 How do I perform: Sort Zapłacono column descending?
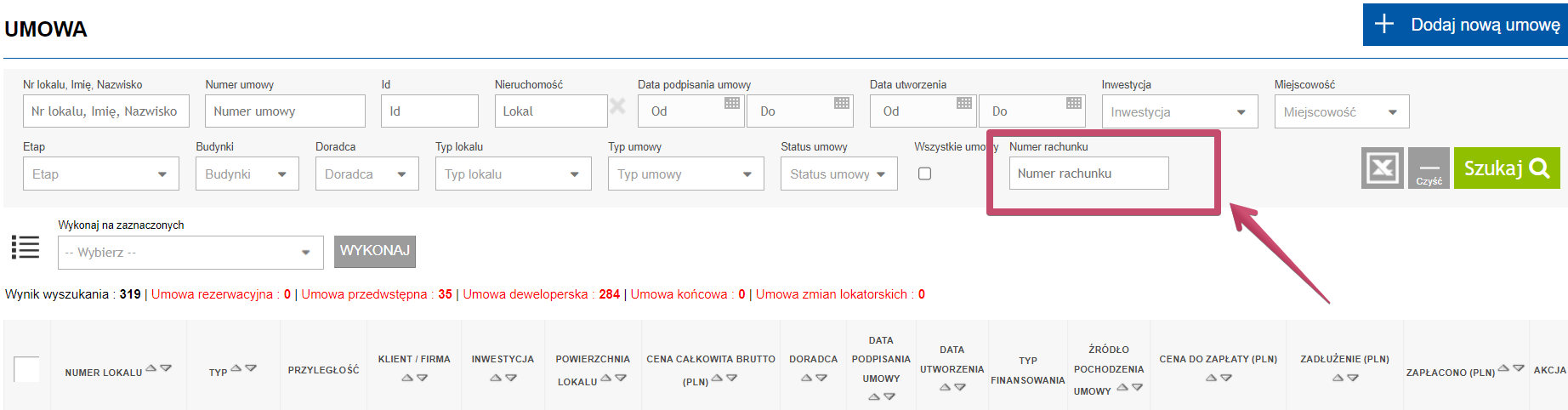tap(1519, 368)
